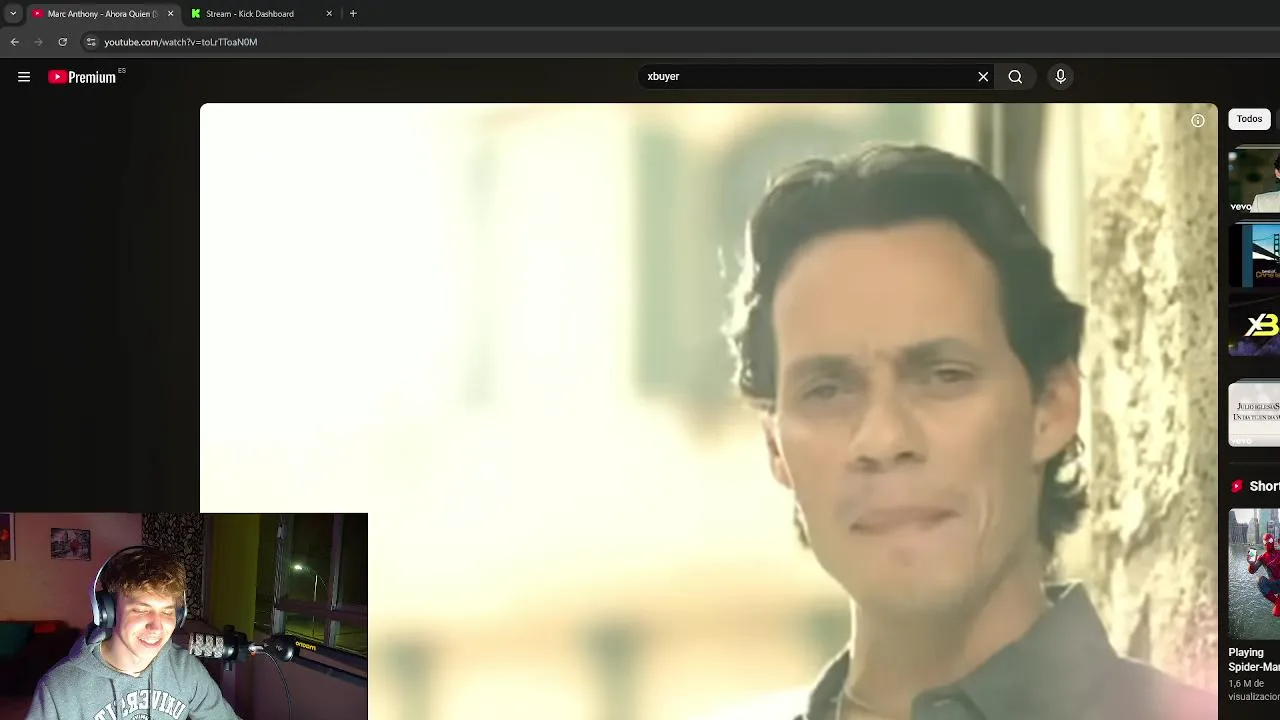Close the Marc Anthony YouTube tab

170,14
